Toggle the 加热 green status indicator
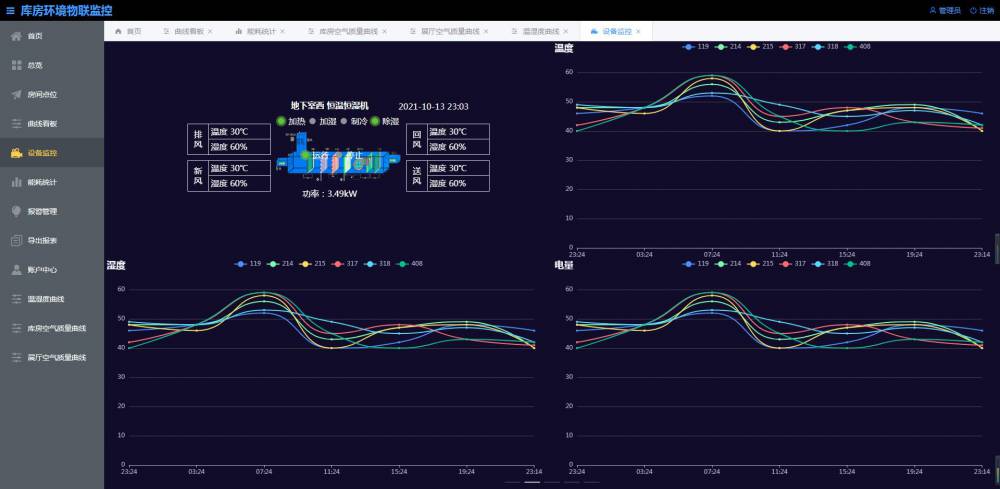1000x489 pixels. [281, 121]
